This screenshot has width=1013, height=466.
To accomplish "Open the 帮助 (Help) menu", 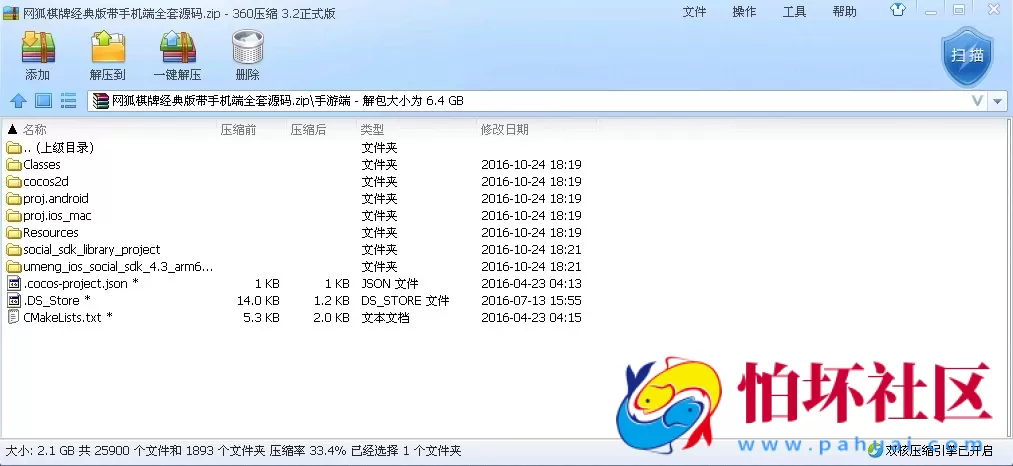I will point(844,12).
